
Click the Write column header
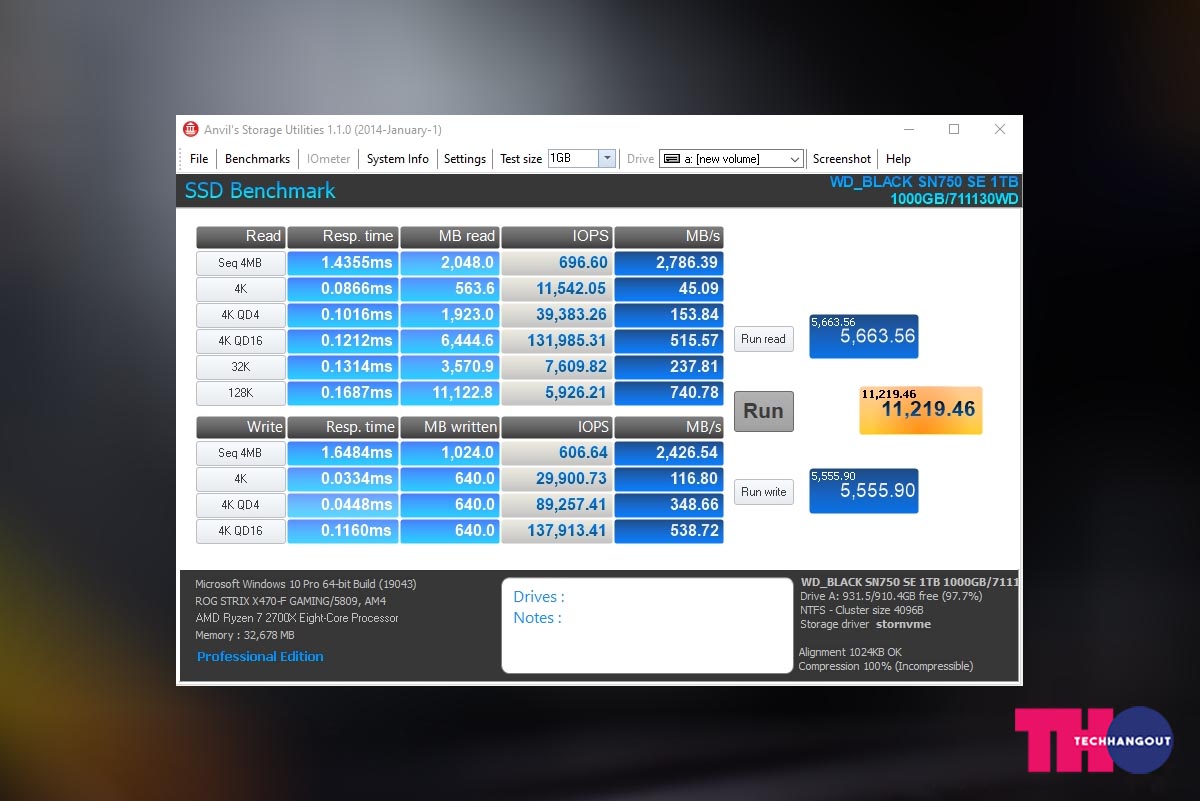pyautogui.click(x=241, y=427)
